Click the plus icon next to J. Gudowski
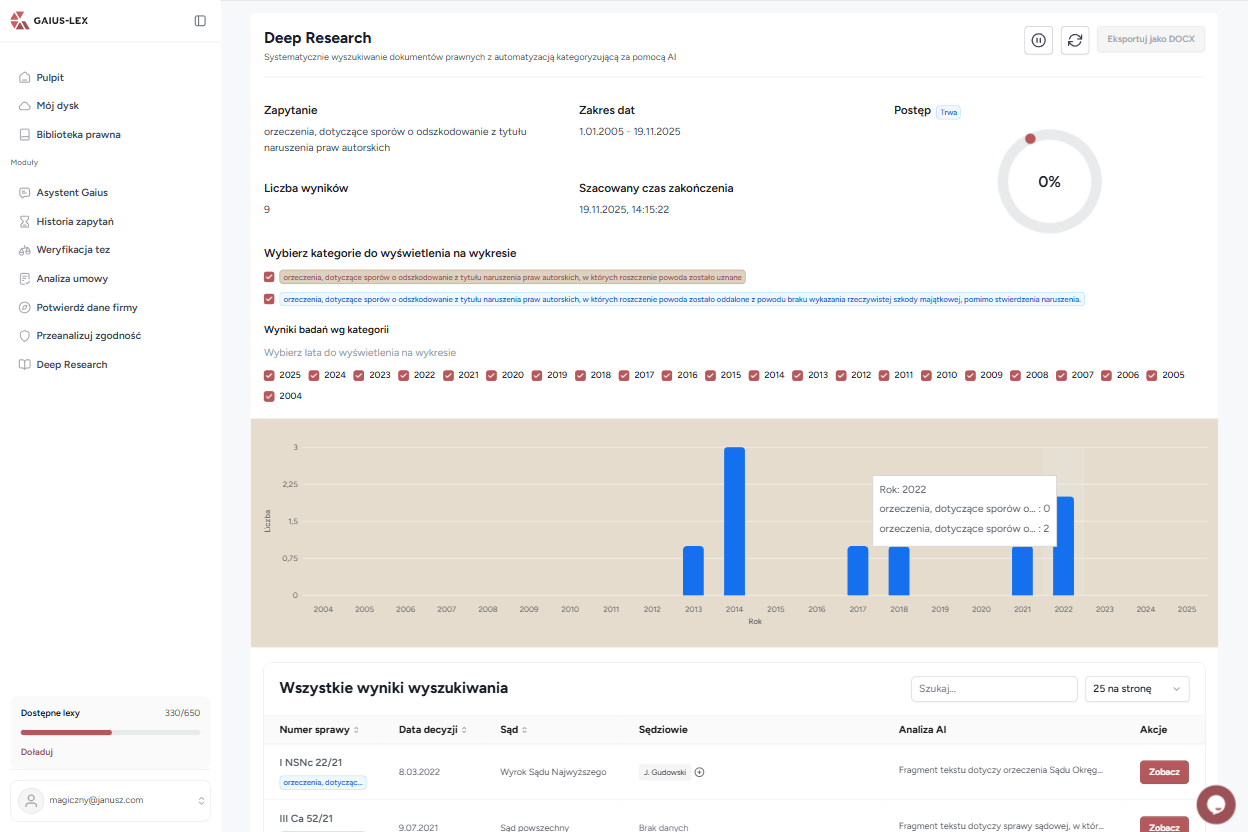 pos(700,772)
